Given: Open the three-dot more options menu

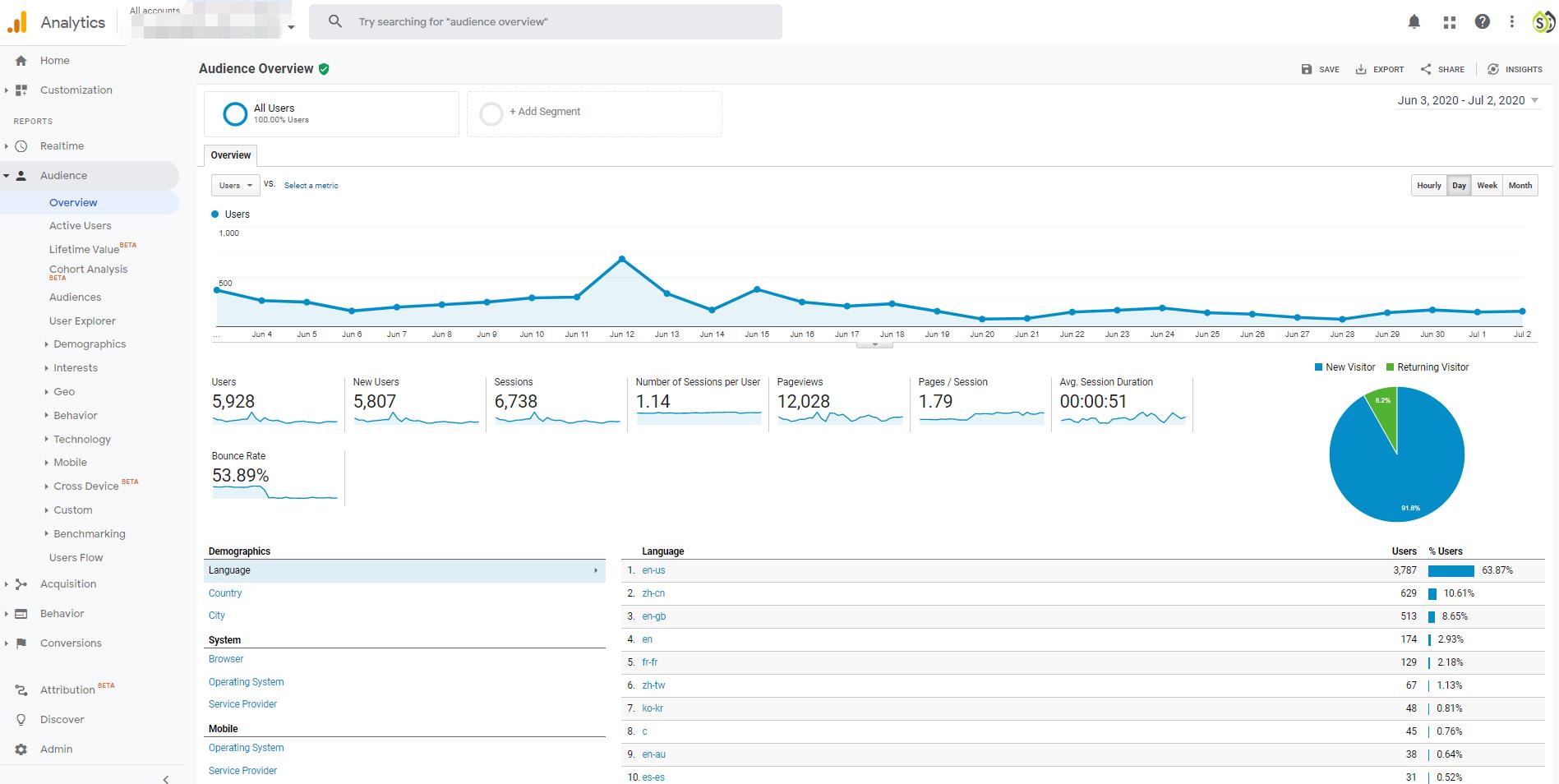Looking at the screenshot, I should (1511, 22).
